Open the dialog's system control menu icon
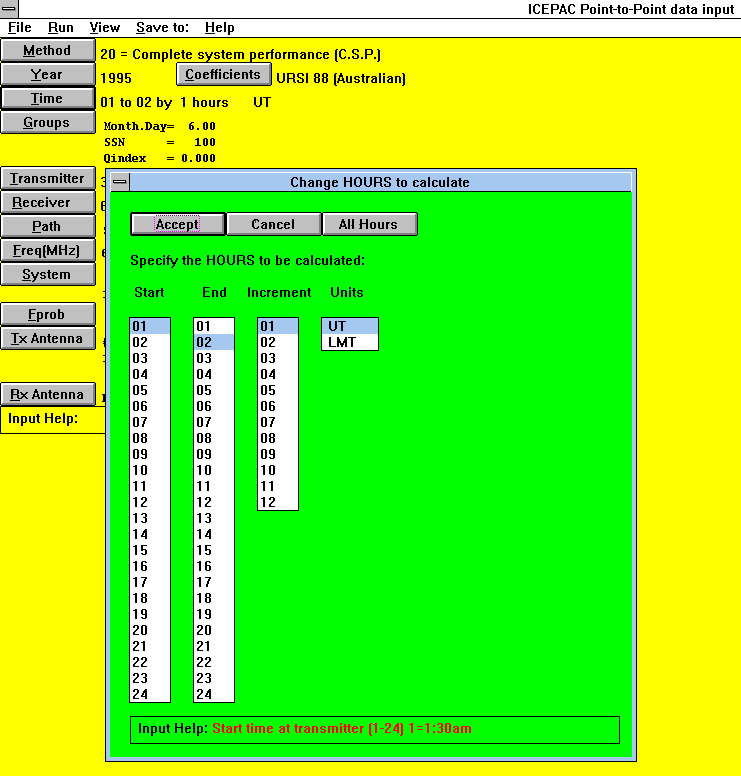Viewport: 741px width, 776px height. (x=120, y=182)
